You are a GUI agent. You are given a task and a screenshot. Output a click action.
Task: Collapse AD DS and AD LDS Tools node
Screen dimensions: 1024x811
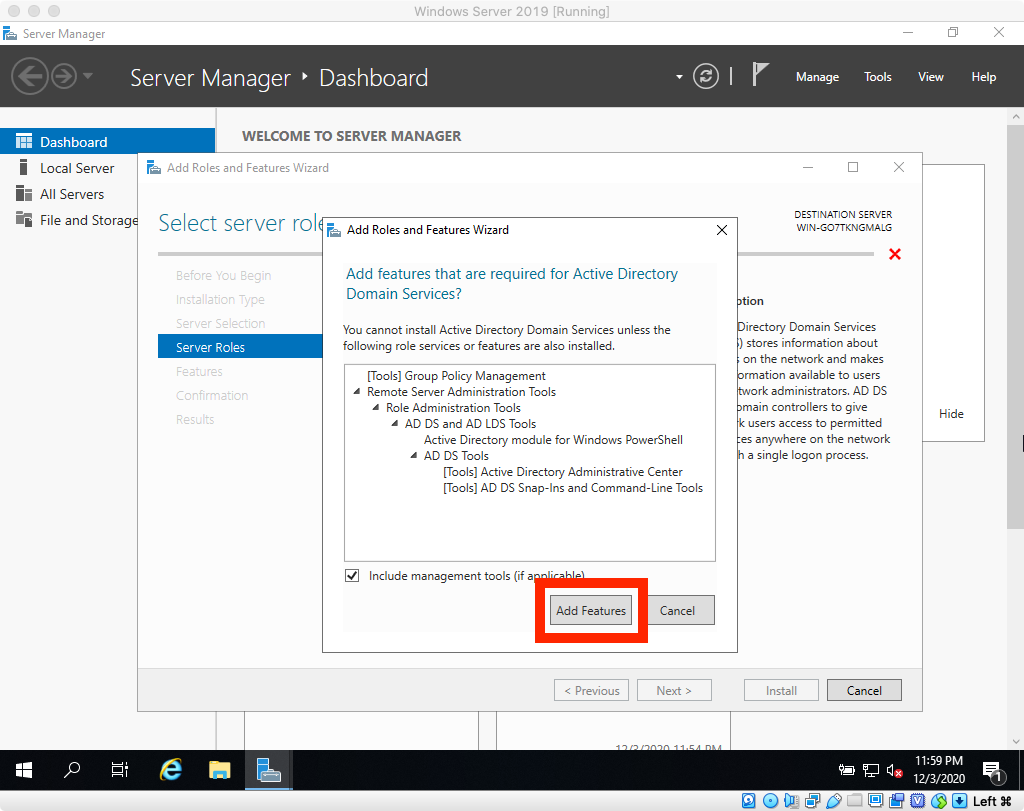pyautogui.click(x=394, y=423)
